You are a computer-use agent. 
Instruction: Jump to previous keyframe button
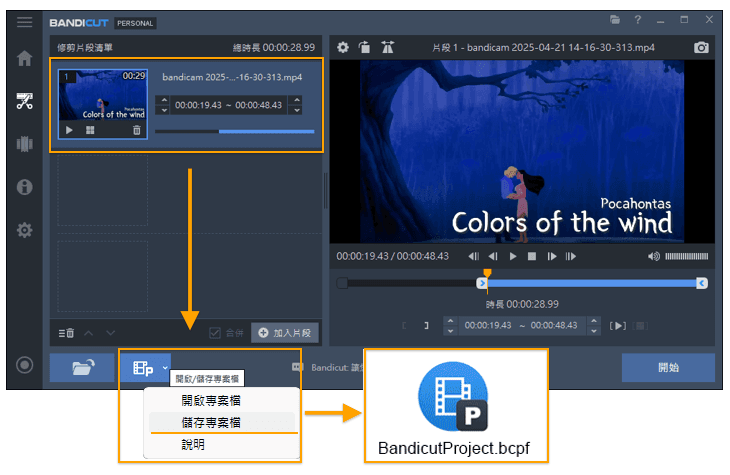point(473,256)
